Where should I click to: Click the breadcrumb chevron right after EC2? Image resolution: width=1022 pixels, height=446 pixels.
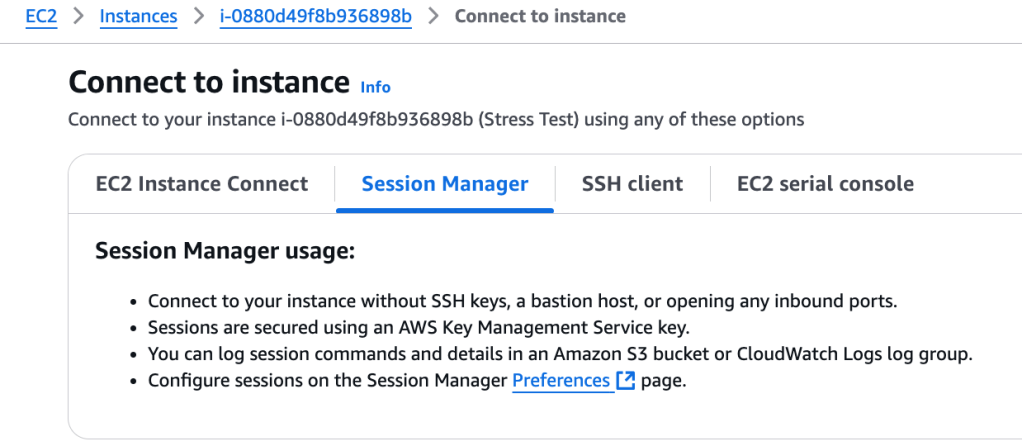tap(78, 17)
